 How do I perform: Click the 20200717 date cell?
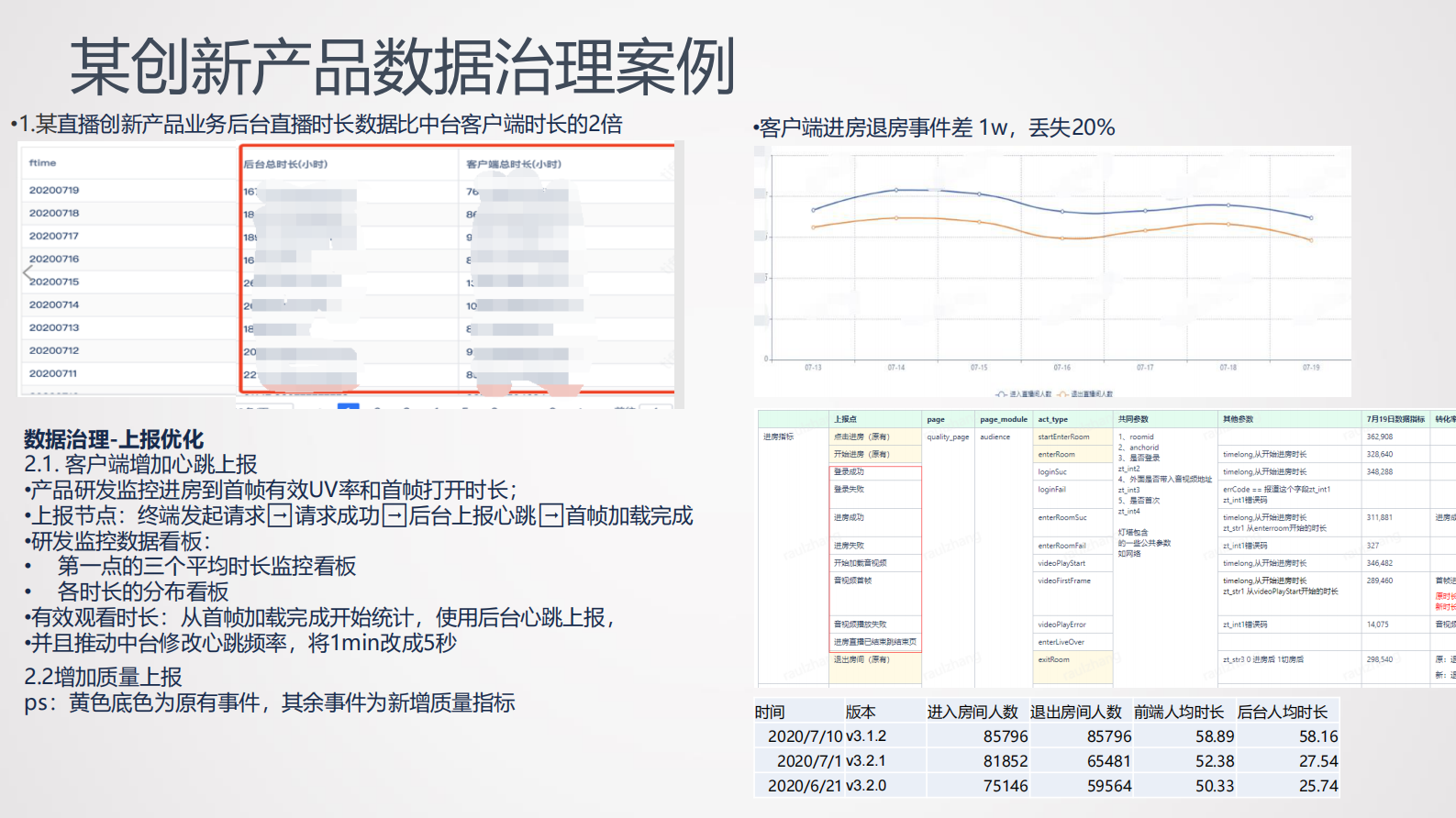[x=54, y=237]
